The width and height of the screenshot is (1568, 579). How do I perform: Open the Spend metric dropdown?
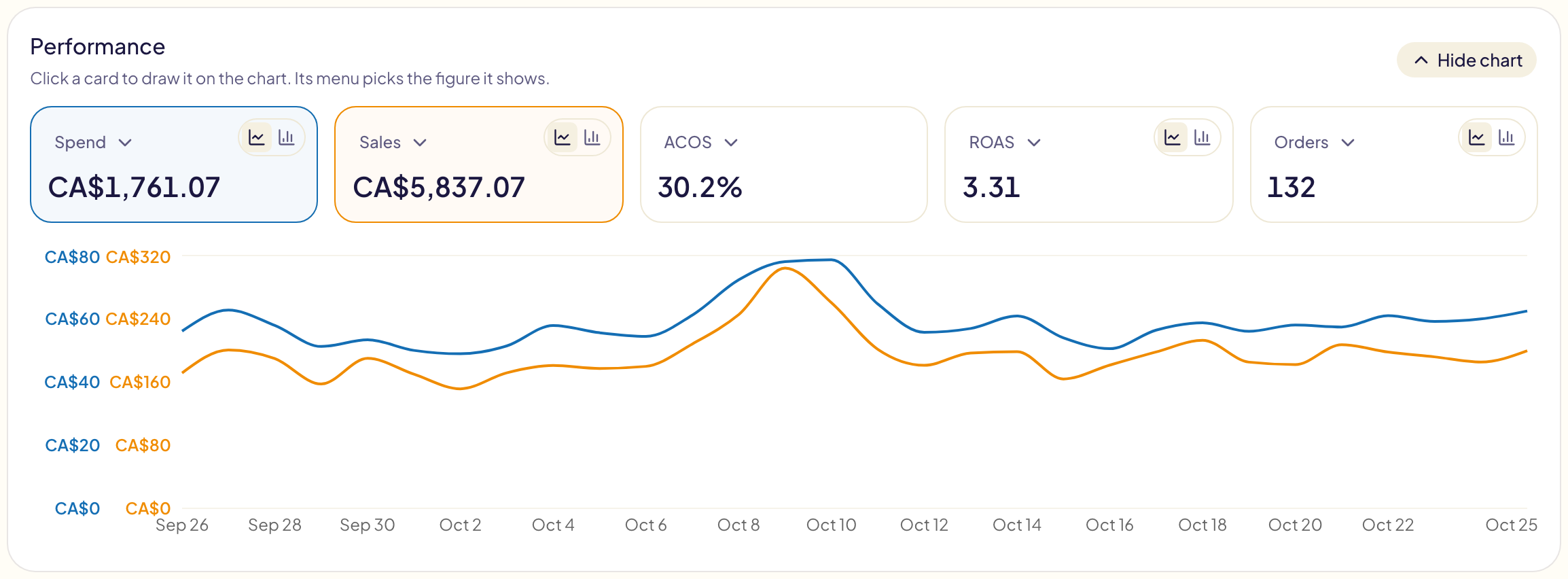[93, 143]
